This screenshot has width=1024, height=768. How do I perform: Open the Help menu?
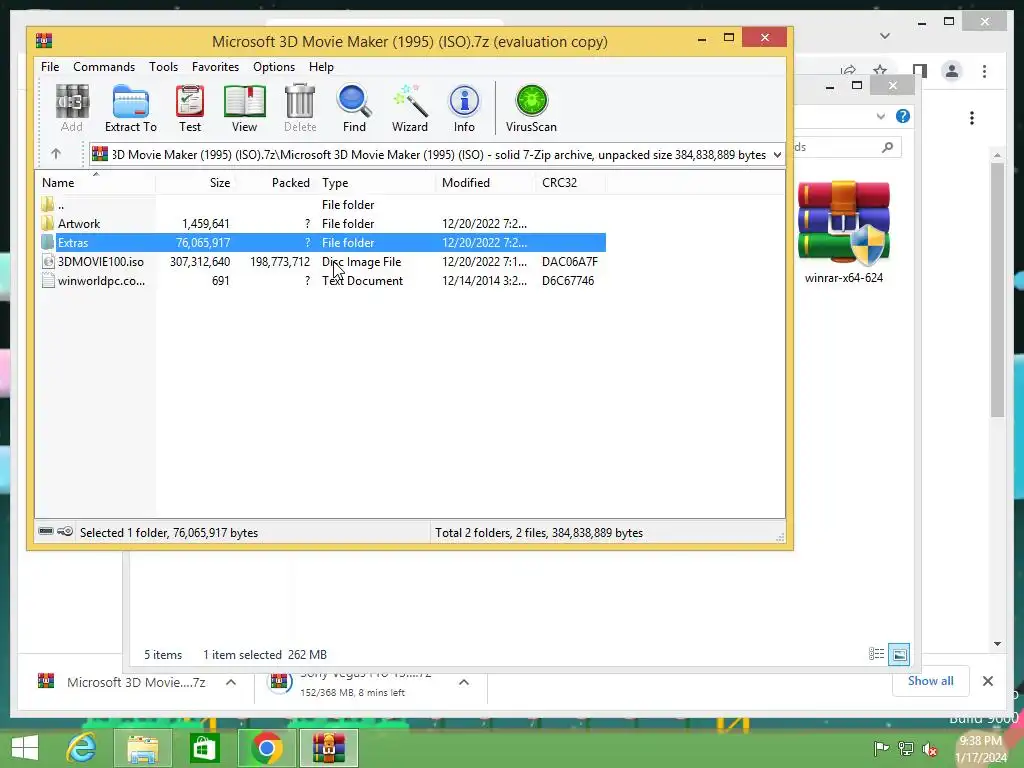[x=321, y=67]
